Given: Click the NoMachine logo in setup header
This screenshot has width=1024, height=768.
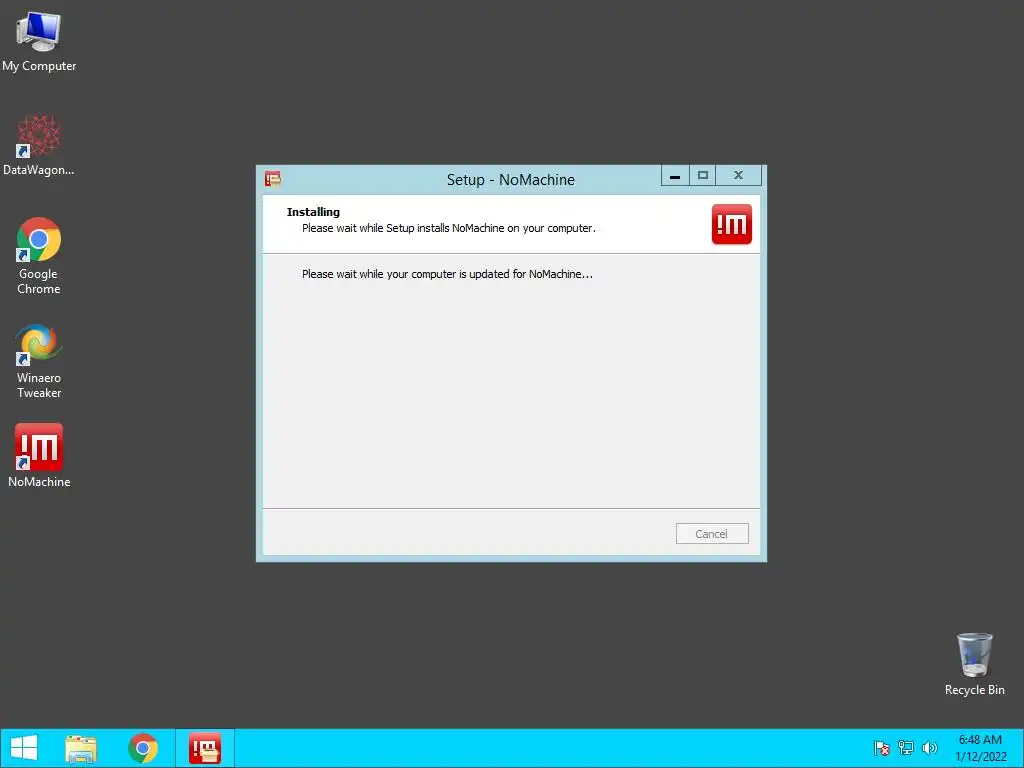Looking at the screenshot, I should click(731, 224).
